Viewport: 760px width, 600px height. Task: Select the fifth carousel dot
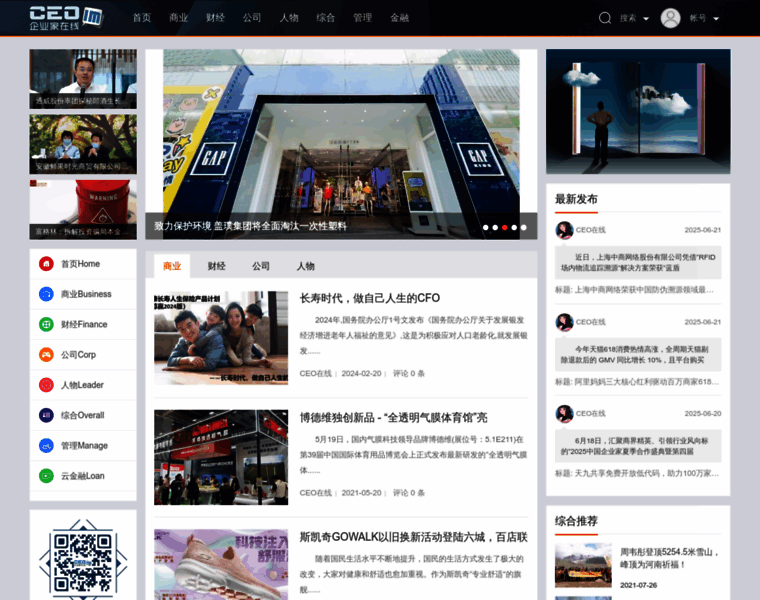coord(523,227)
